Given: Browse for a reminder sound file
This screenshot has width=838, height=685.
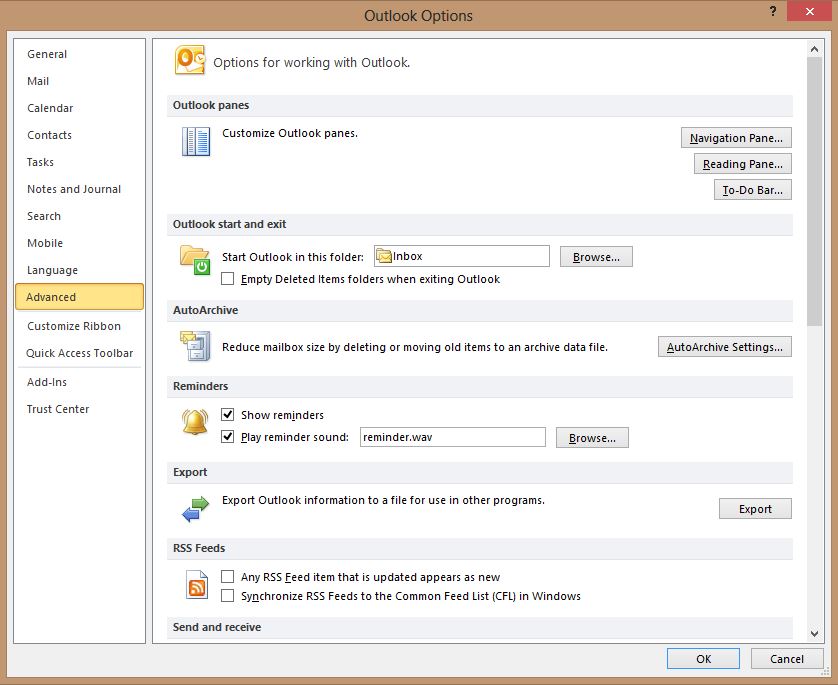Looking at the screenshot, I should (x=592, y=438).
